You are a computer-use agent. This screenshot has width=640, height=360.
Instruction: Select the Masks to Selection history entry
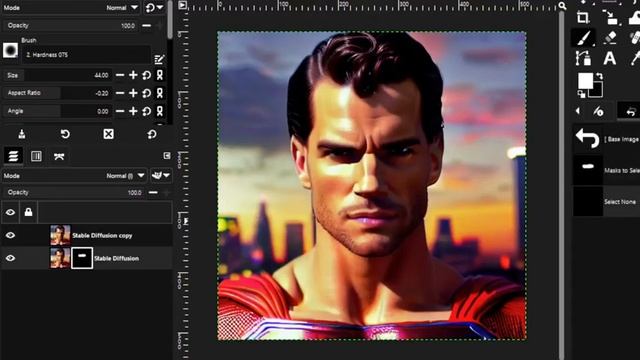point(607,170)
